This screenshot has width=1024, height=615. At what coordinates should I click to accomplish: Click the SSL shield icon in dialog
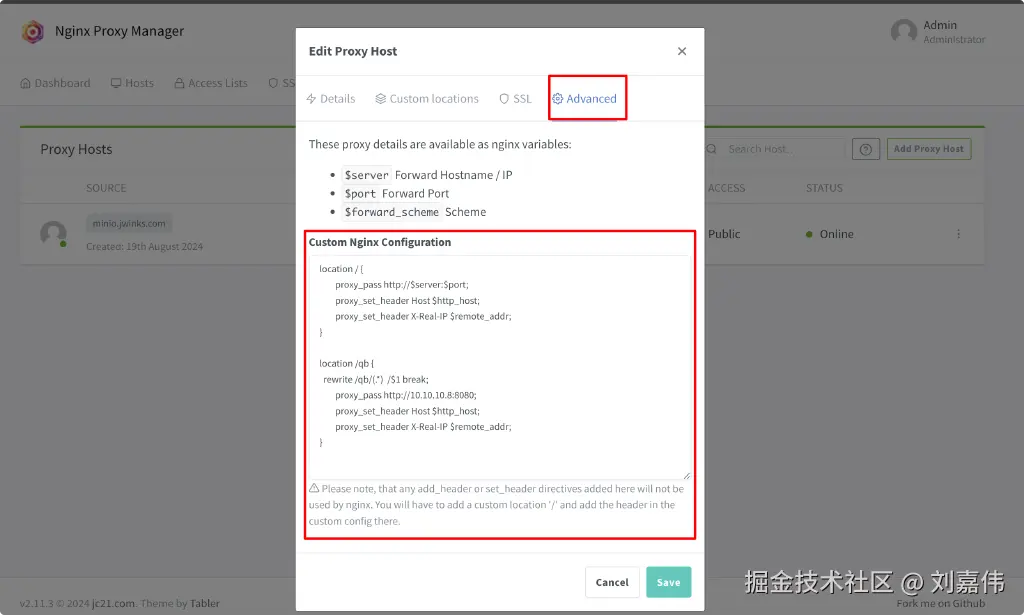click(x=504, y=99)
